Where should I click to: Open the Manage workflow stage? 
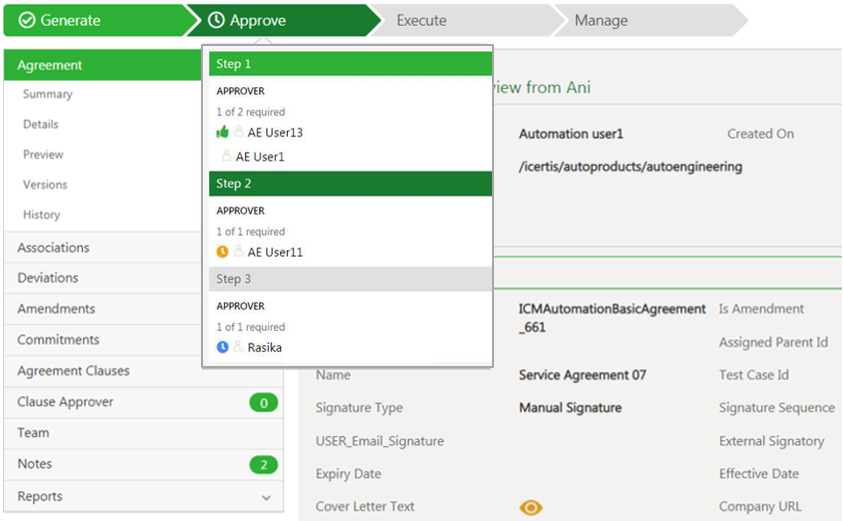point(601,20)
